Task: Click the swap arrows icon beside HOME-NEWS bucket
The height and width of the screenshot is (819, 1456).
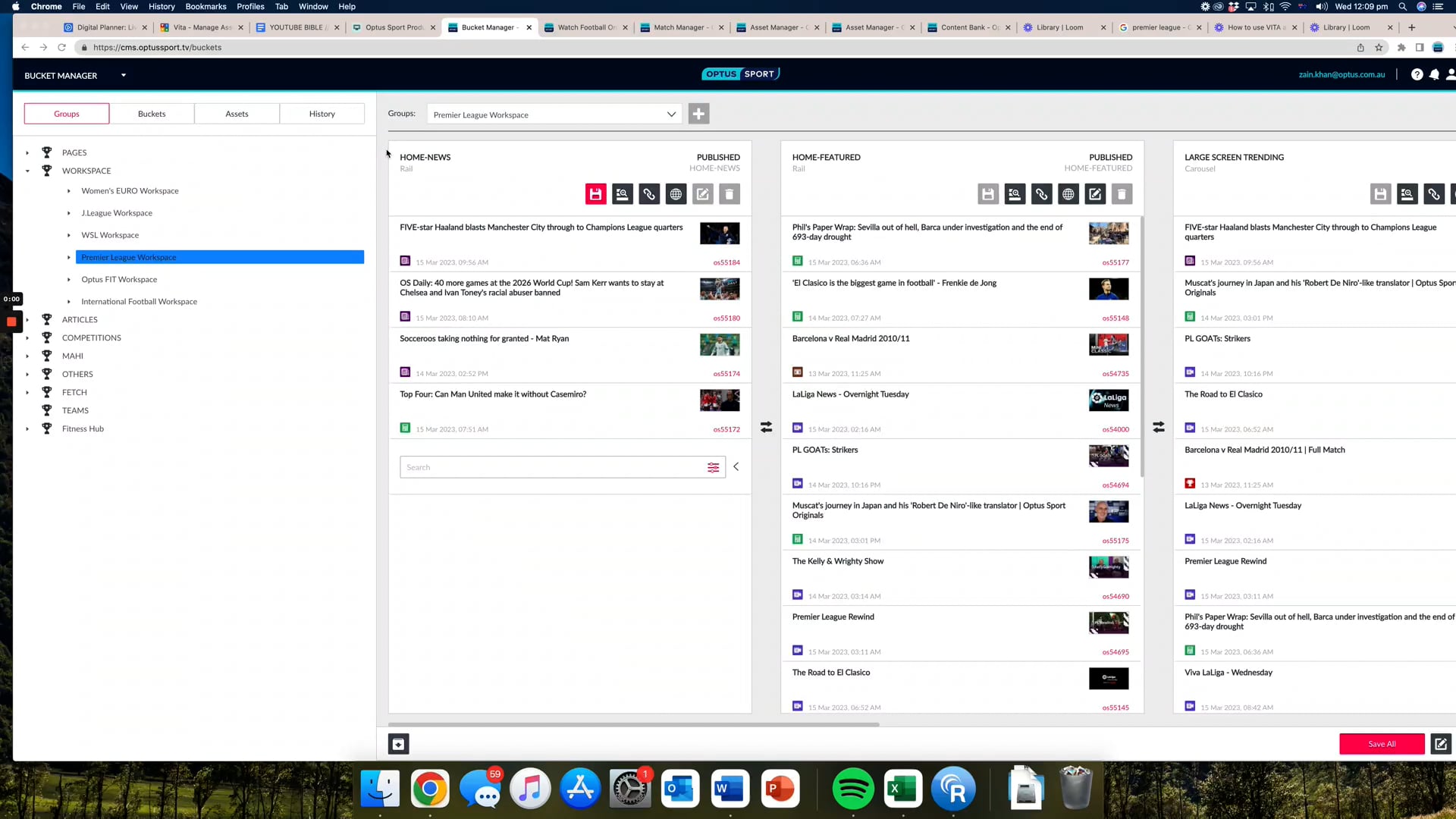Action: coord(767,428)
